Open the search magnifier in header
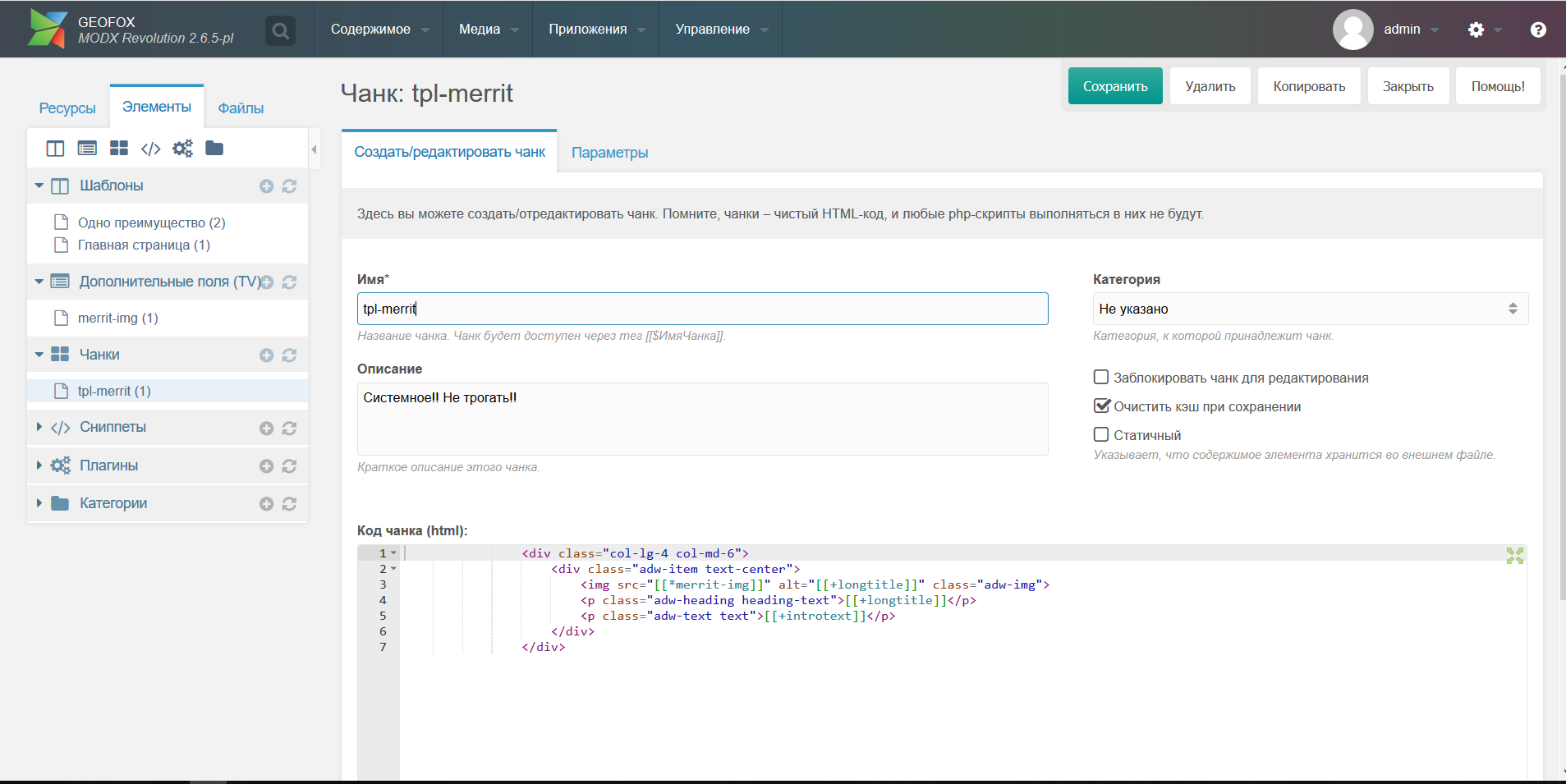This screenshot has height=784, width=1566. click(x=280, y=30)
